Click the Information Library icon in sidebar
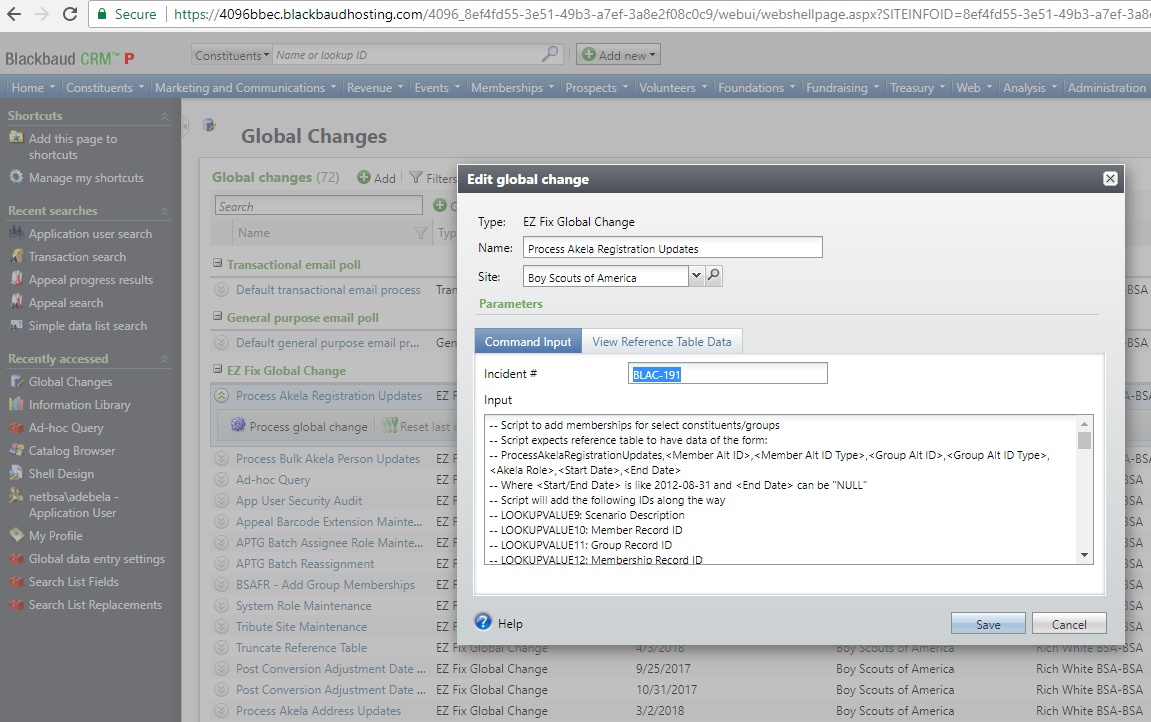 [x=16, y=405]
